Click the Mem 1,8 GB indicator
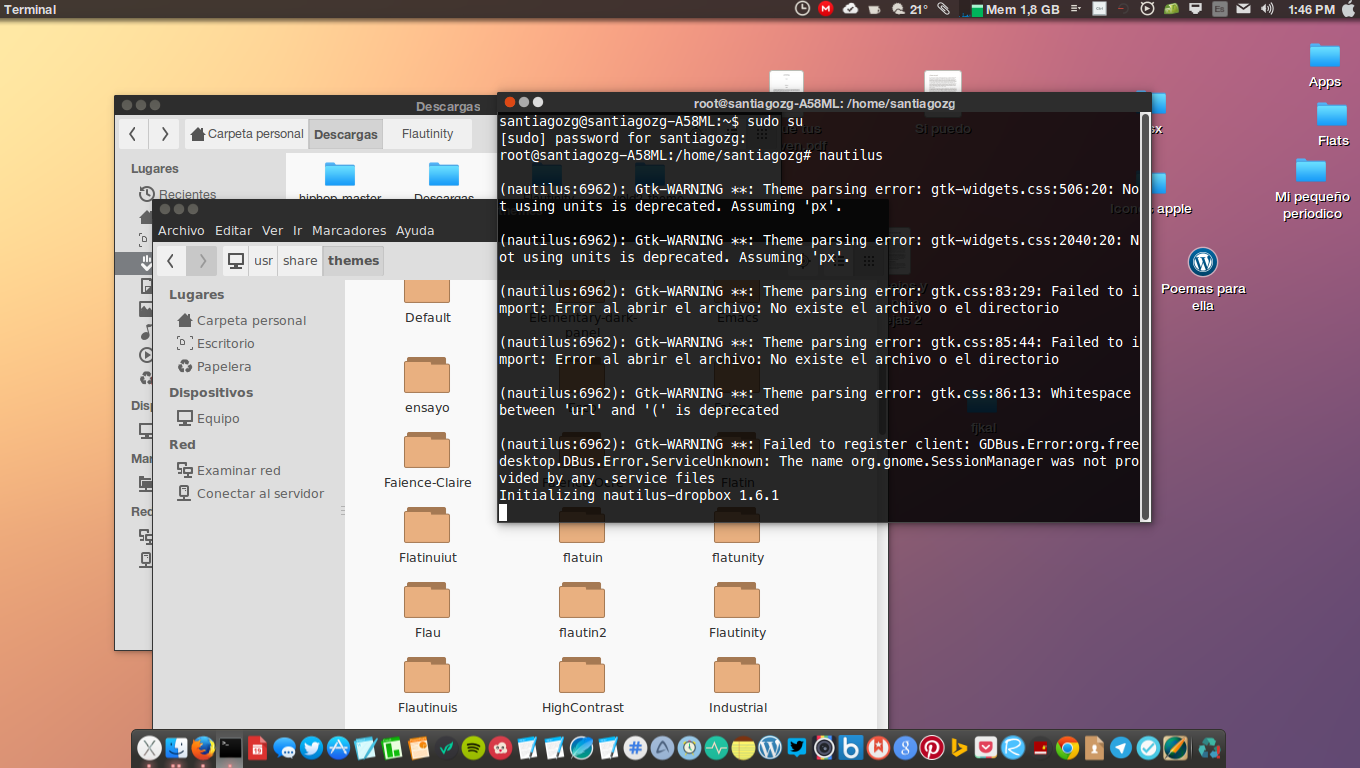This screenshot has width=1360, height=768. click(1017, 9)
